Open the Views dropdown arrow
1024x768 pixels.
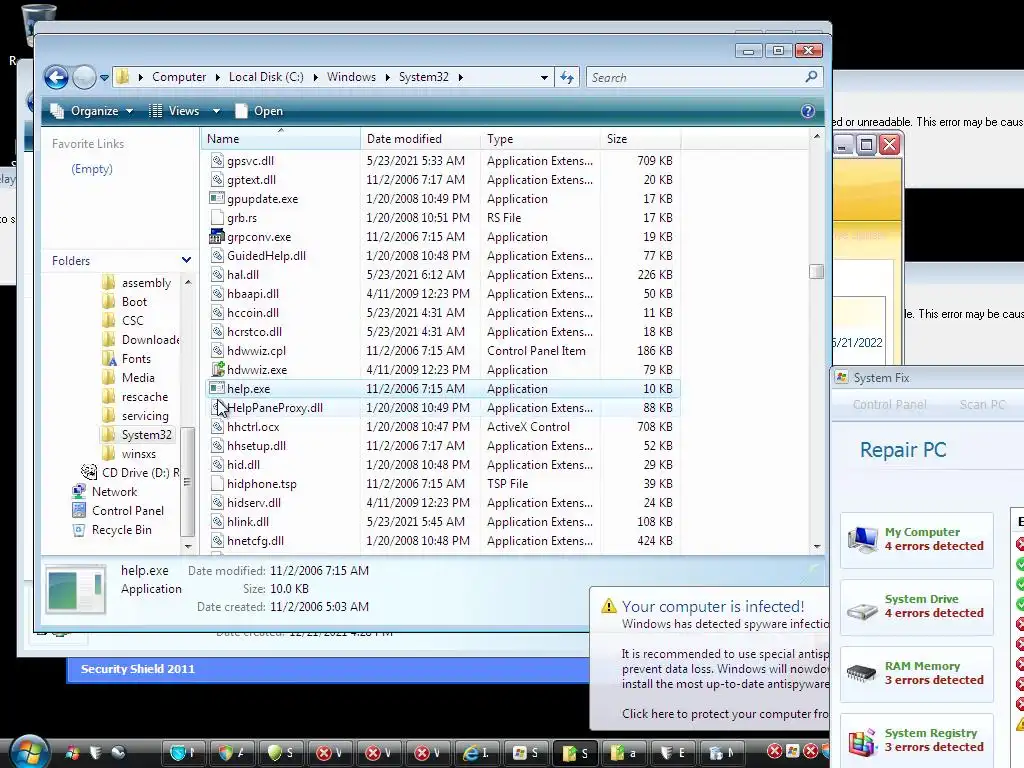pyautogui.click(x=216, y=111)
